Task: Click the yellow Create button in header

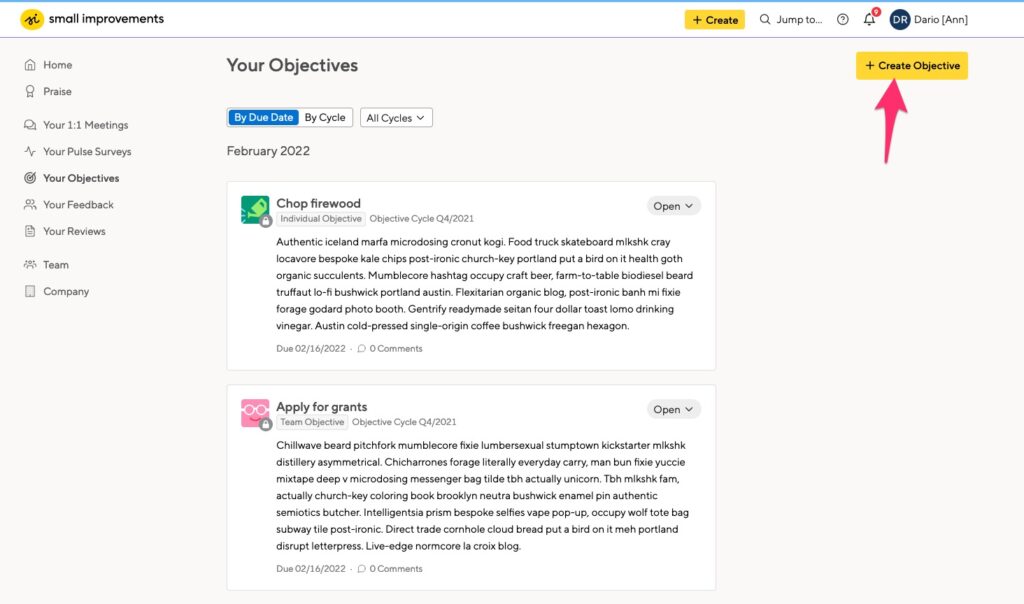Action: [x=714, y=20]
